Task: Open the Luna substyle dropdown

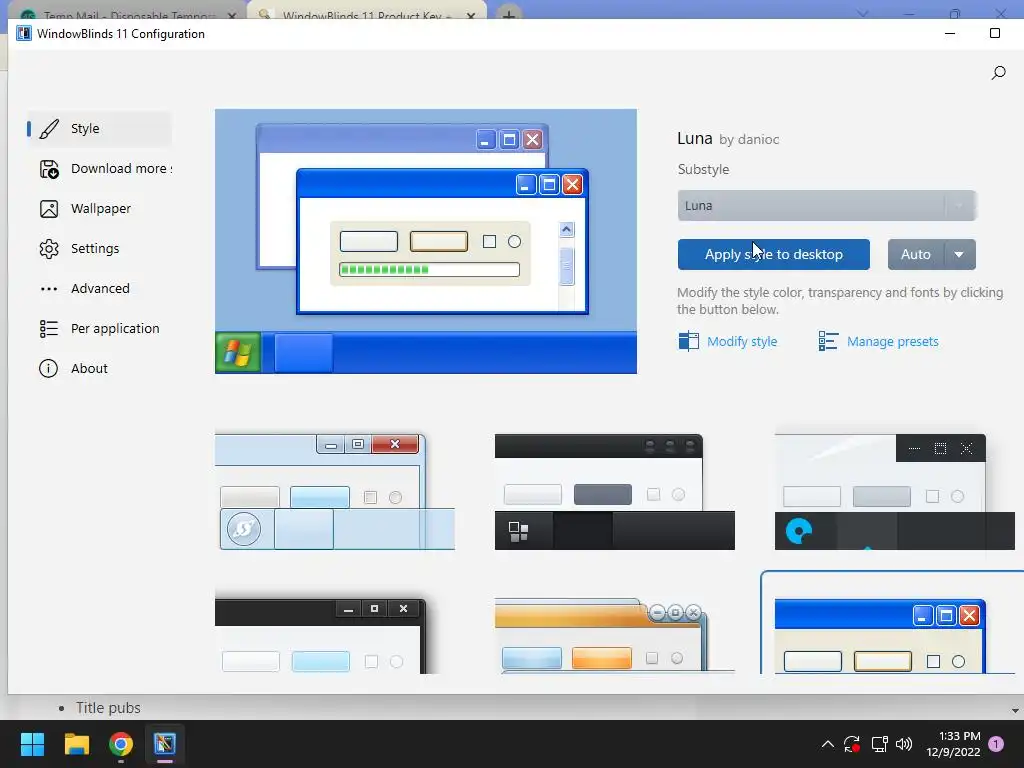Action: [827, 206]
